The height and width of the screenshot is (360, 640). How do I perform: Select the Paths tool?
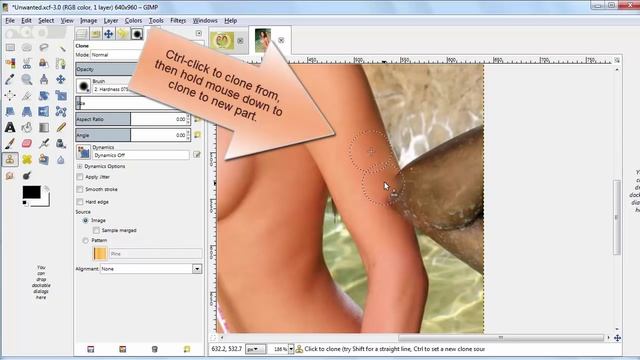(x=61, y=64)
